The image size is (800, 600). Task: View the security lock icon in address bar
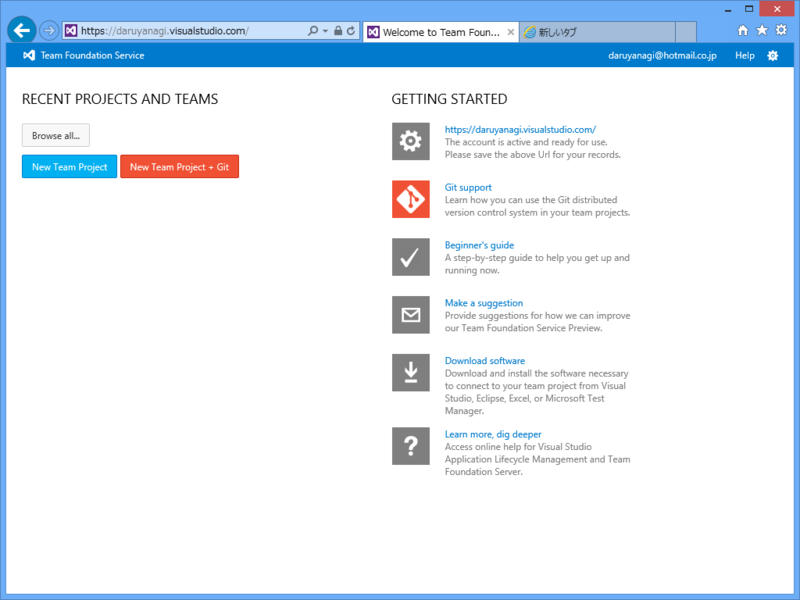[338, 31]
